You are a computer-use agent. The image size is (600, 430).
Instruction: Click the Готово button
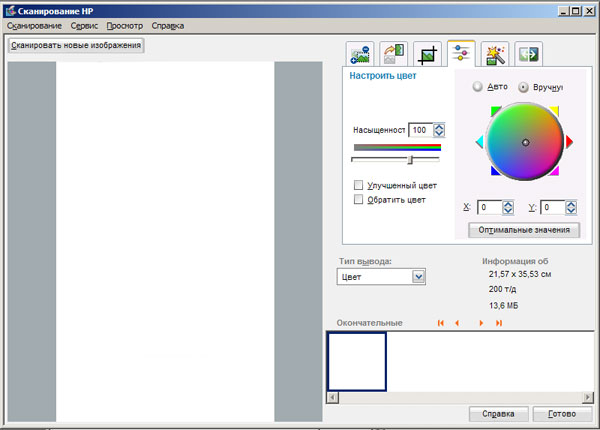coord(562,414)
